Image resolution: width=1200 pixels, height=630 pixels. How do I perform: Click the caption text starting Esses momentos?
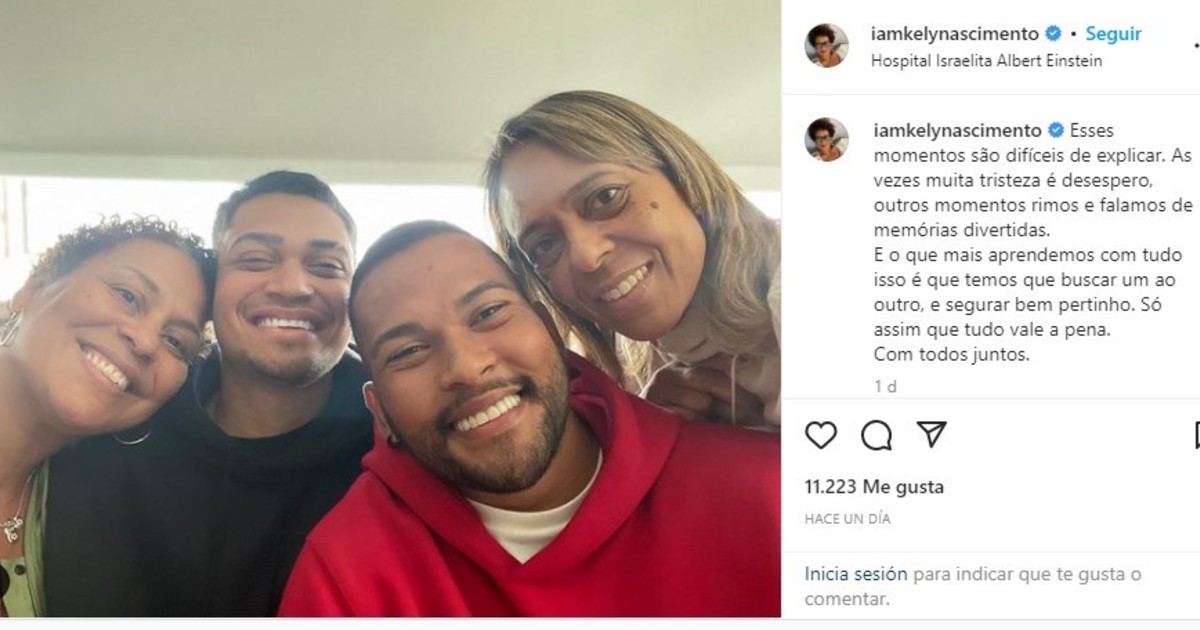[1032, 242]
